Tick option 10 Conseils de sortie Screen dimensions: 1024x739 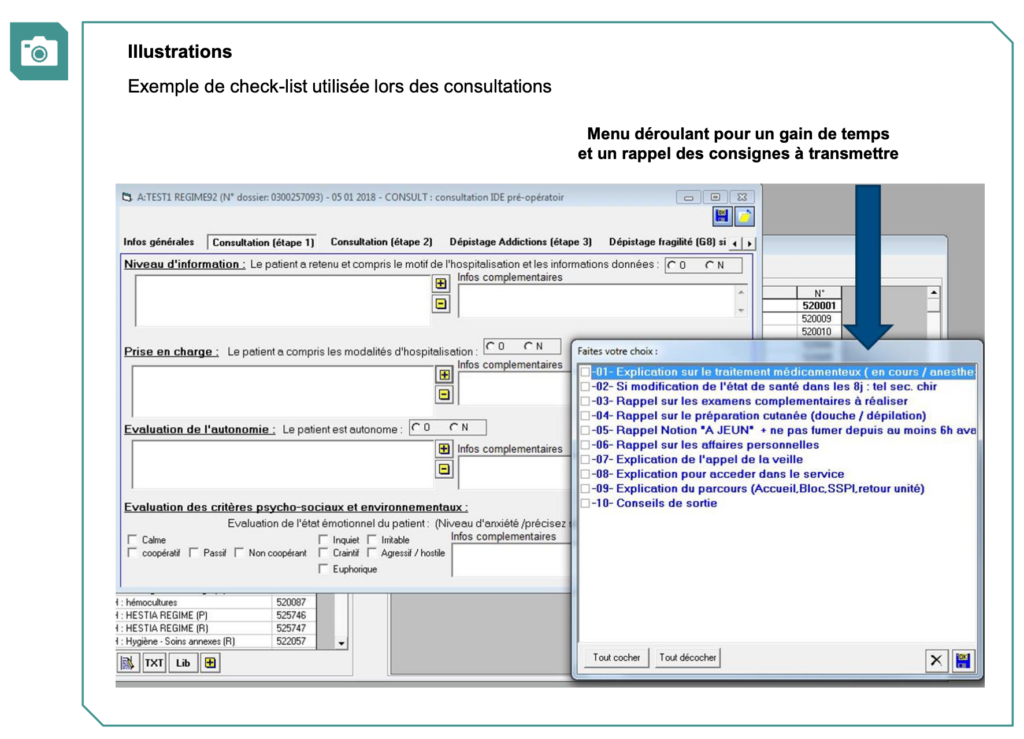[585, 503]
